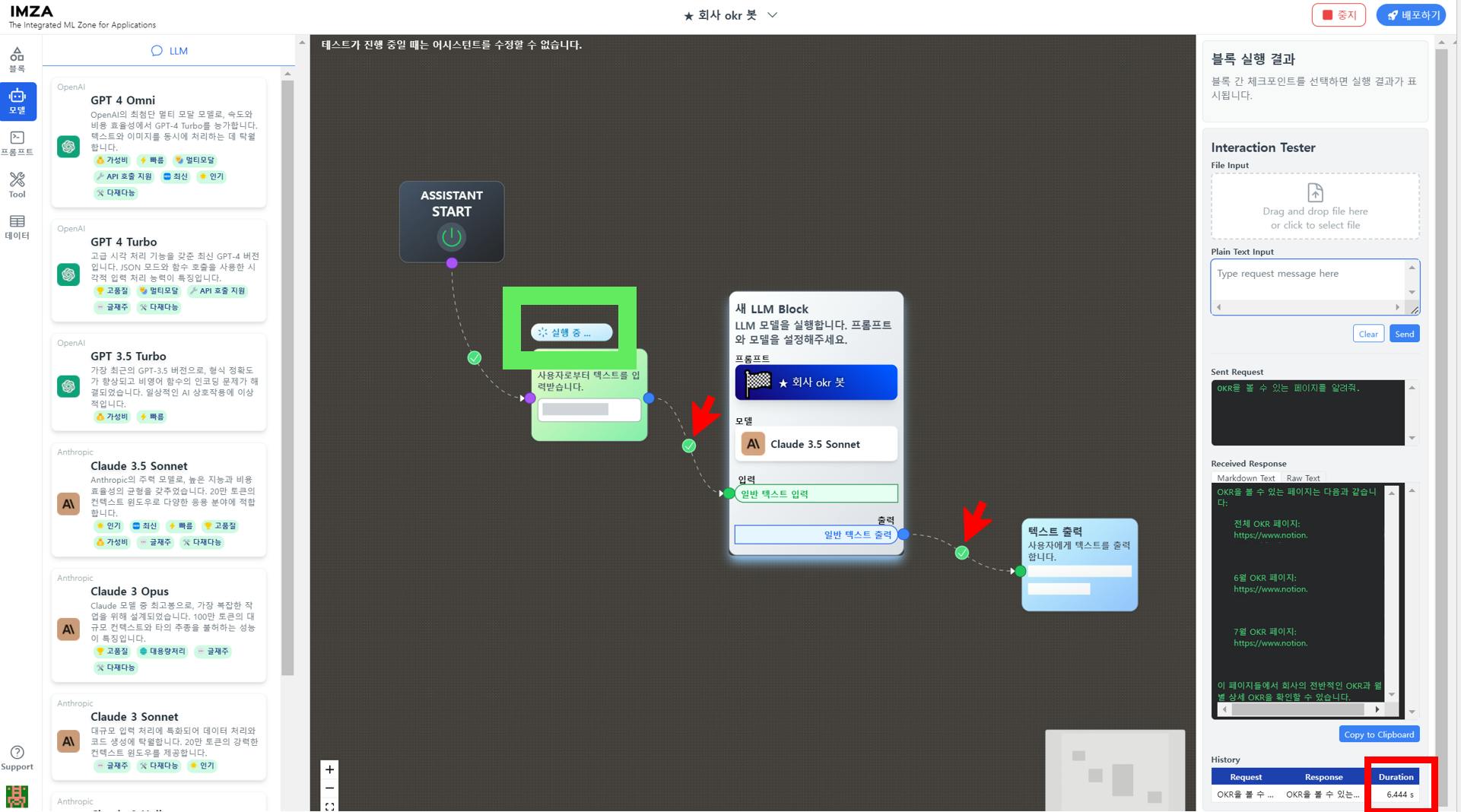
Task: Open the Tool sidebar section
Action: [x=17, y=185]
